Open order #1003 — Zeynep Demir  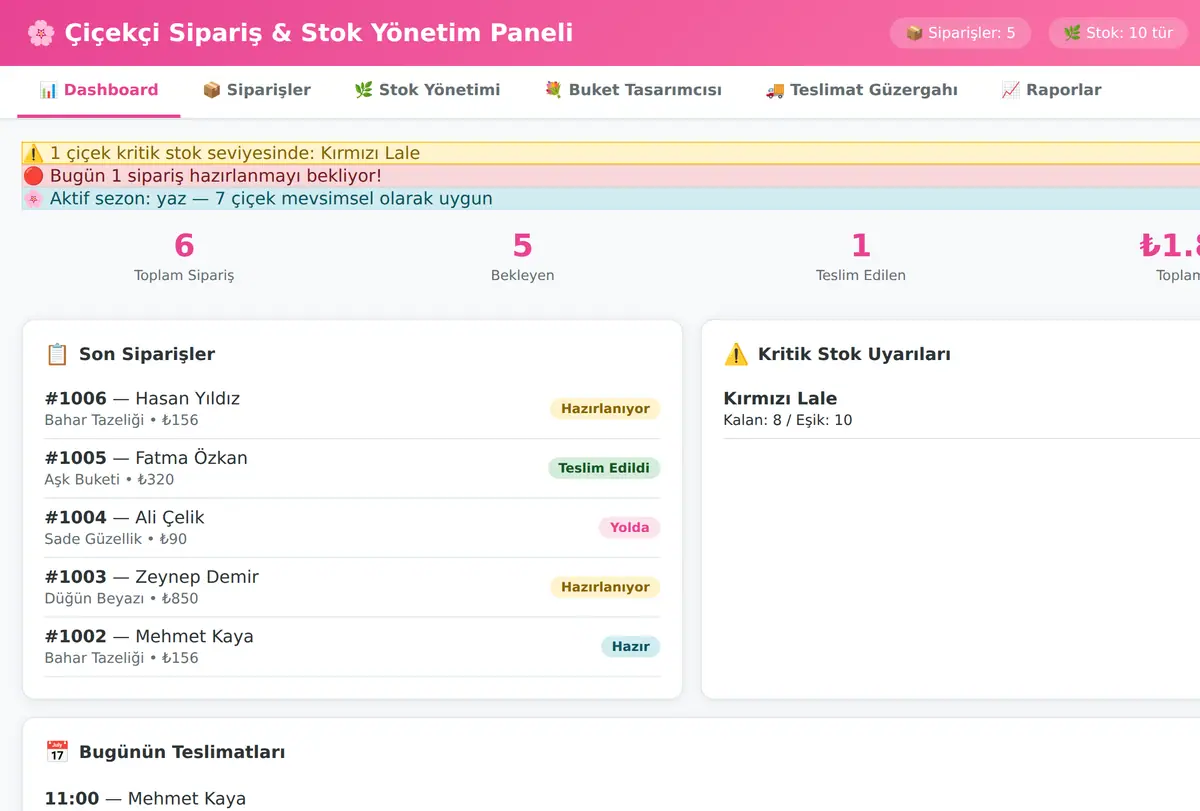click(x=352, y=587)
